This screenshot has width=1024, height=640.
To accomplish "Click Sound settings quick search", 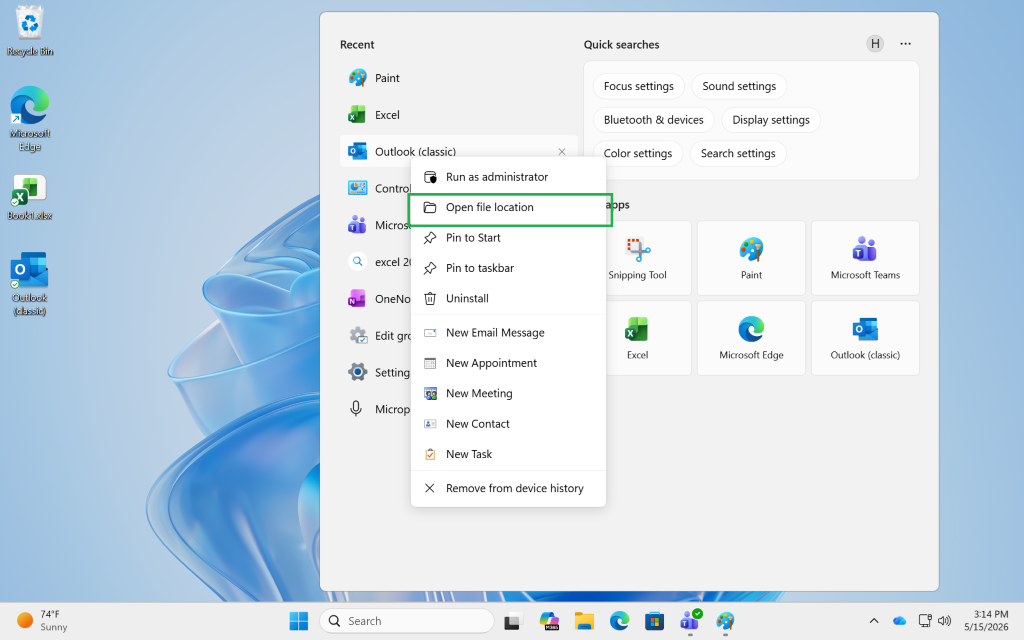I will (739, 86).
